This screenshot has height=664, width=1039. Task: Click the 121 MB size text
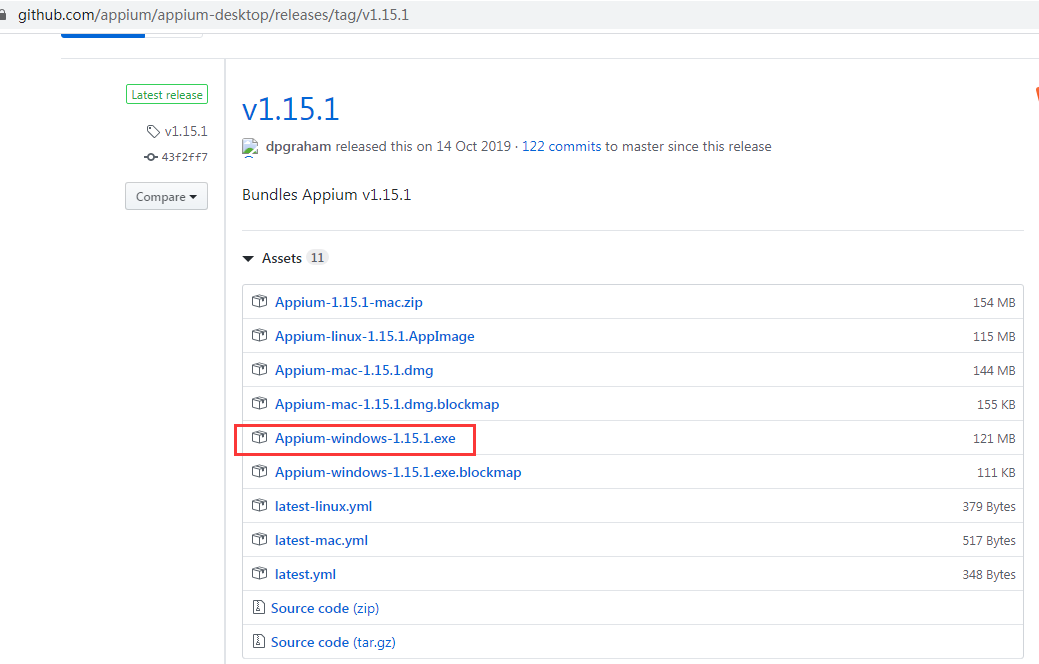click(x=994, y=439)
